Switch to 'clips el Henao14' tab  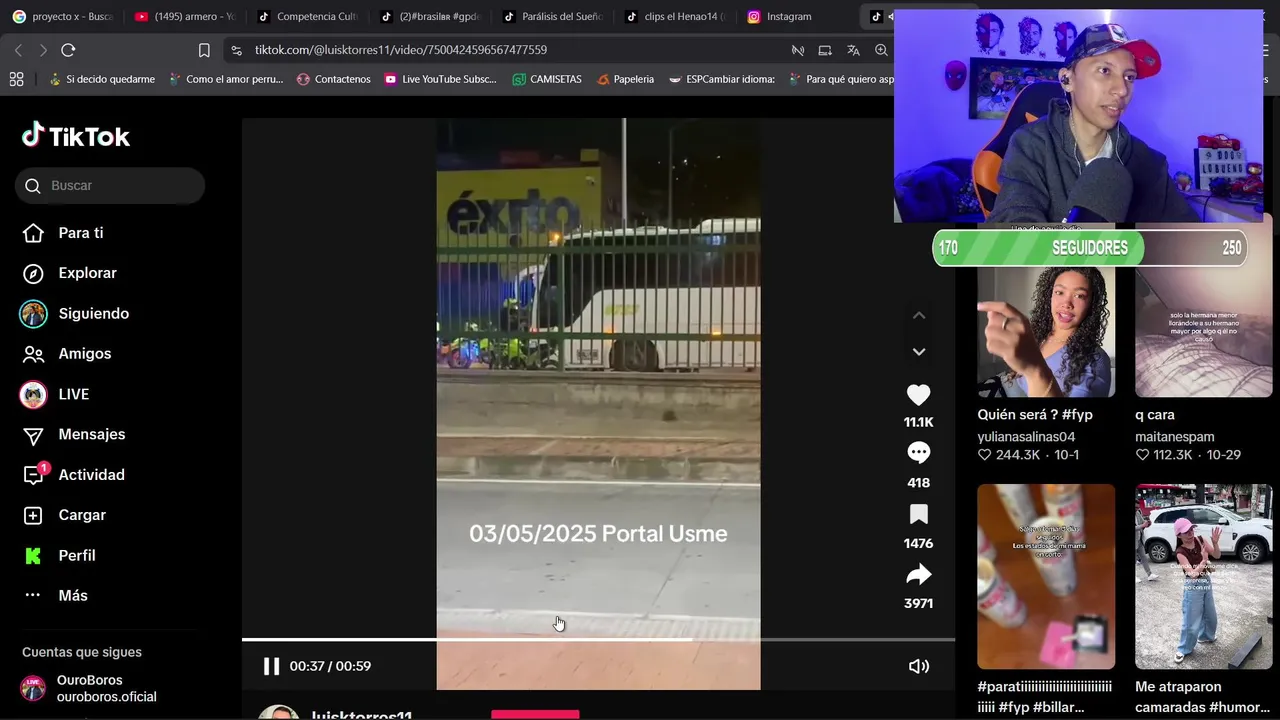[676, 17]
